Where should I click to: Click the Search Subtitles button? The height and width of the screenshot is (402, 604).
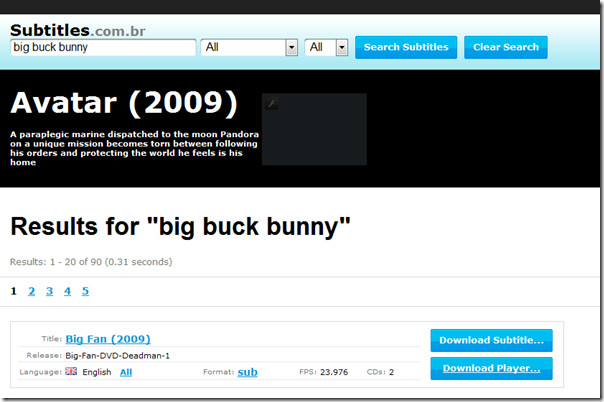pos(406,47)
